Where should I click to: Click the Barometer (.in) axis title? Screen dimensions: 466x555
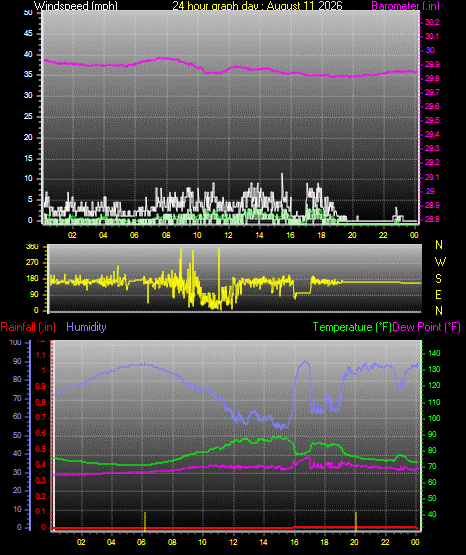(406, 5)
